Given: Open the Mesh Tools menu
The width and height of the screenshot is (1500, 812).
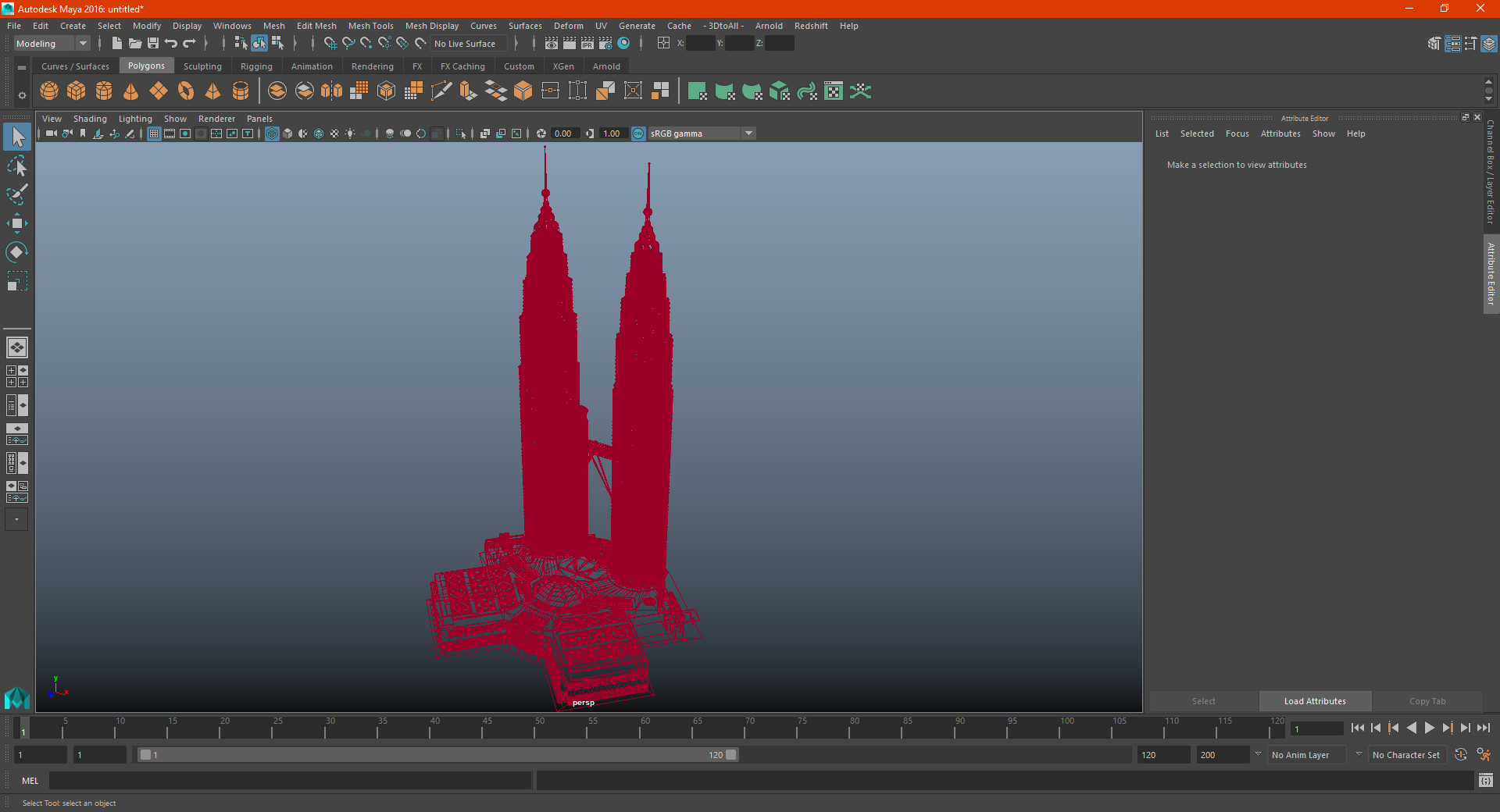Looking at the screenshot, I should coord(371,26).
